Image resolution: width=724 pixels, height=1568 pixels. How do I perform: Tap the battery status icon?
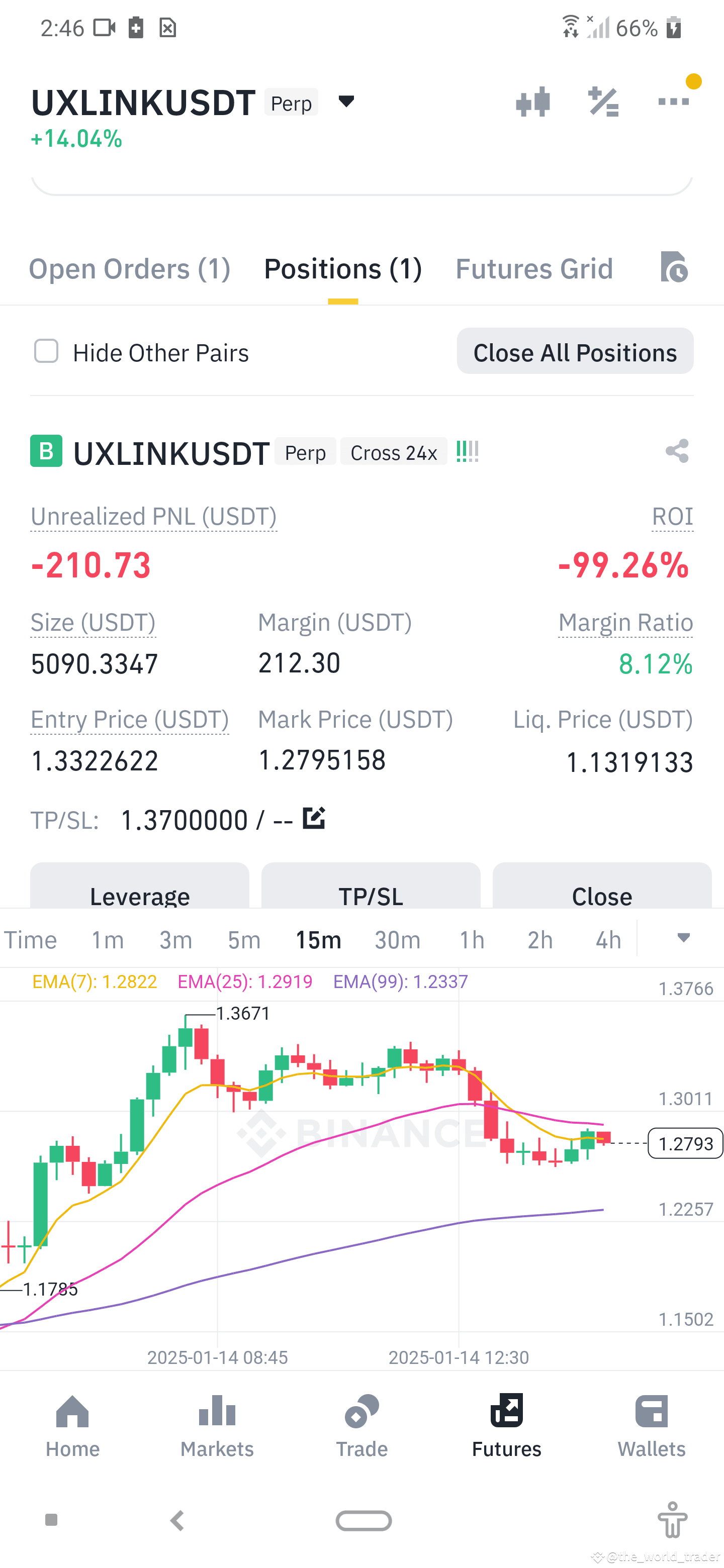tap(673, 28)
